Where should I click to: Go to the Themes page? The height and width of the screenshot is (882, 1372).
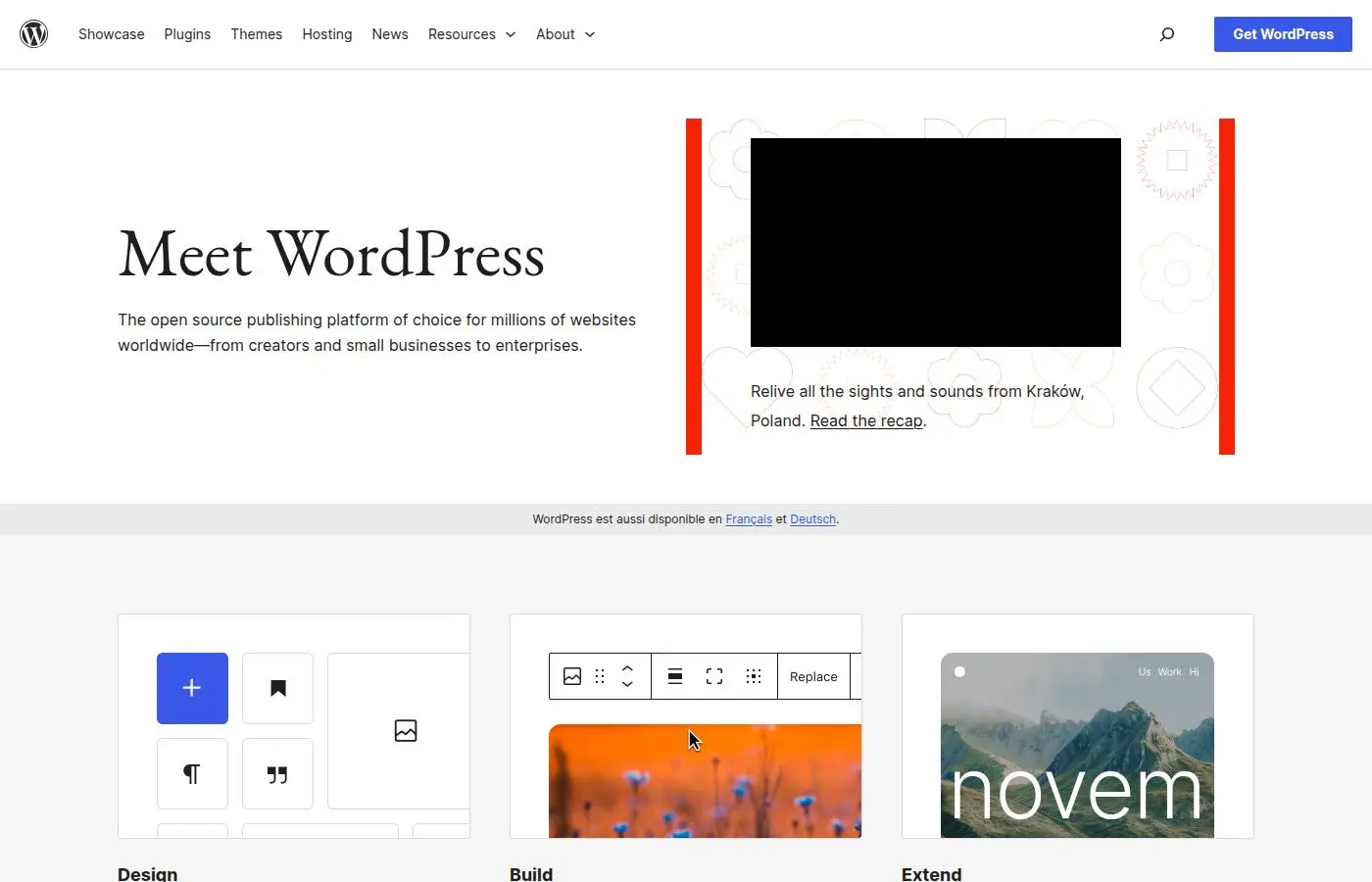(257, 34)
